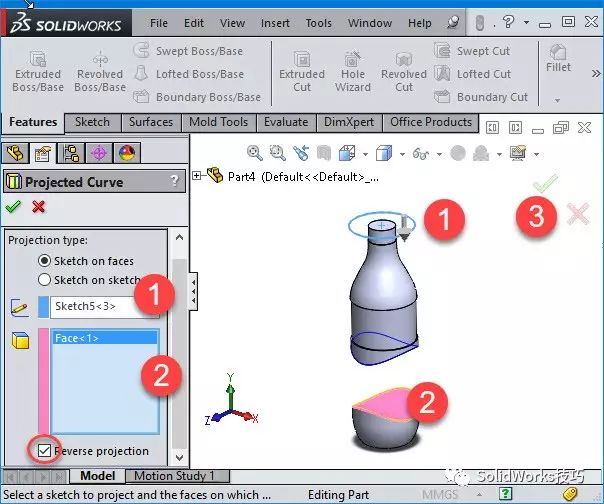
Task: Open the DisplayManager color wheel tab
Action: pos(127,153)
